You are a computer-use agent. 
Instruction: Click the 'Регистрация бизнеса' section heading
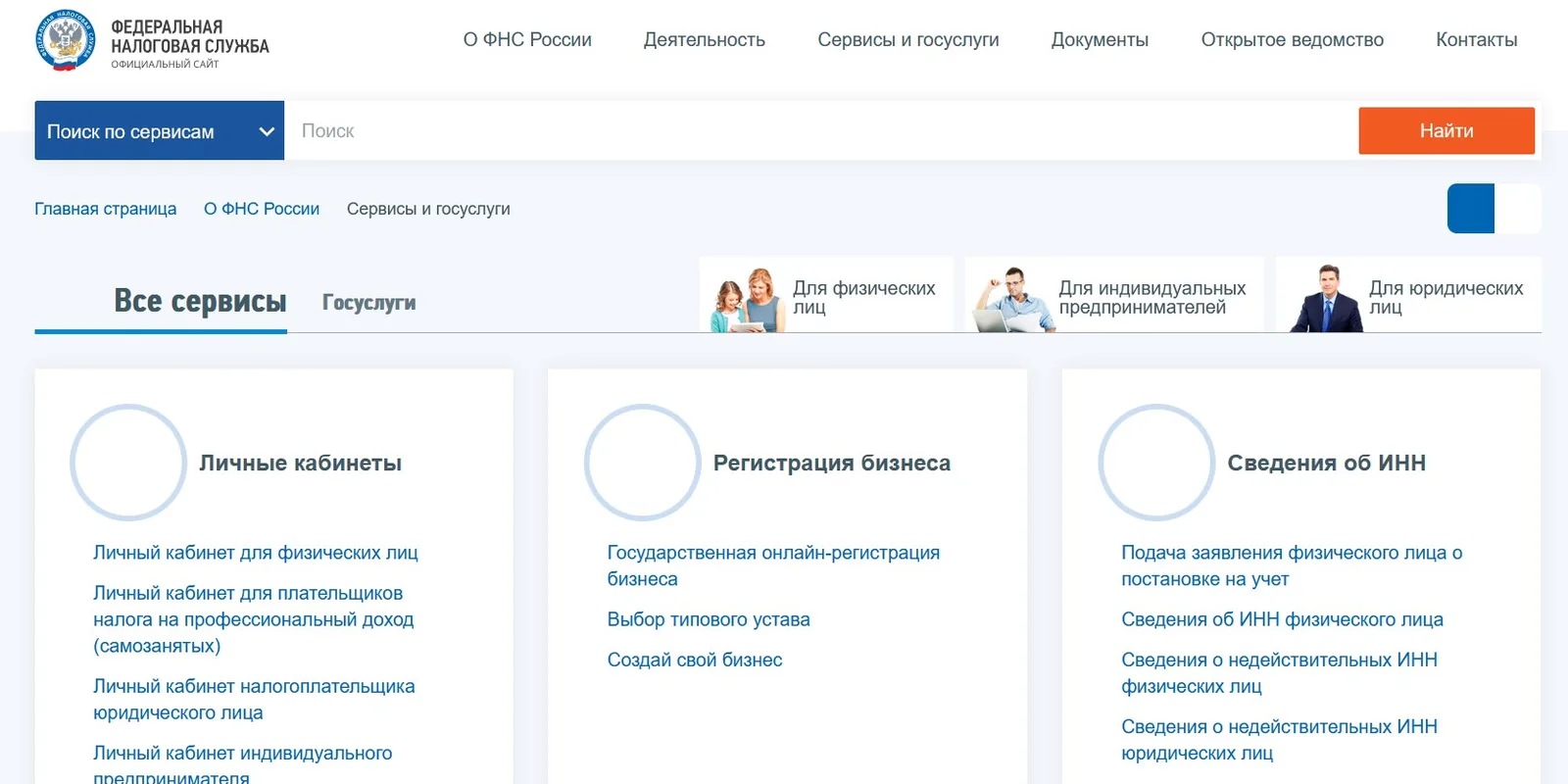832,463
